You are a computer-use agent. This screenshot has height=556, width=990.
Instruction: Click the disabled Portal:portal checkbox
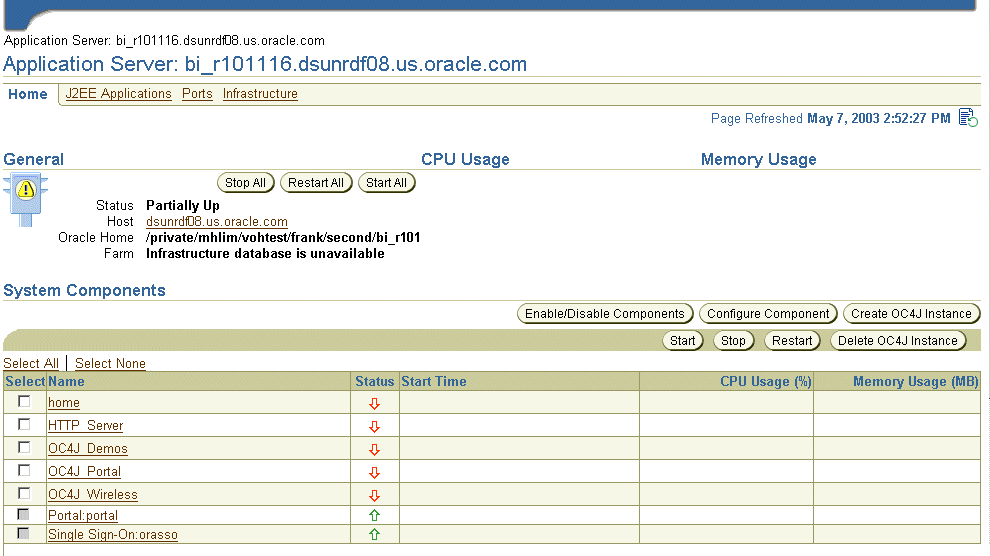click(x=23, y=514)
